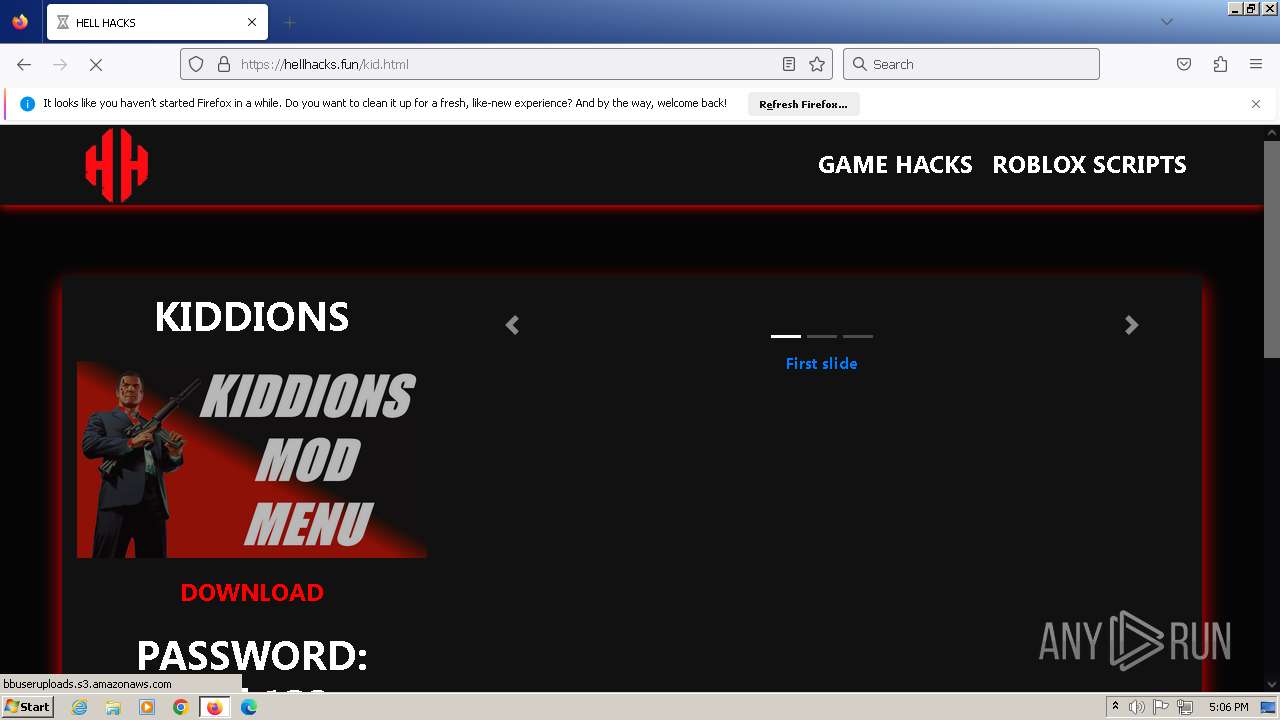
Task: Open the media player taskbar icon
Action: [147, 707]
